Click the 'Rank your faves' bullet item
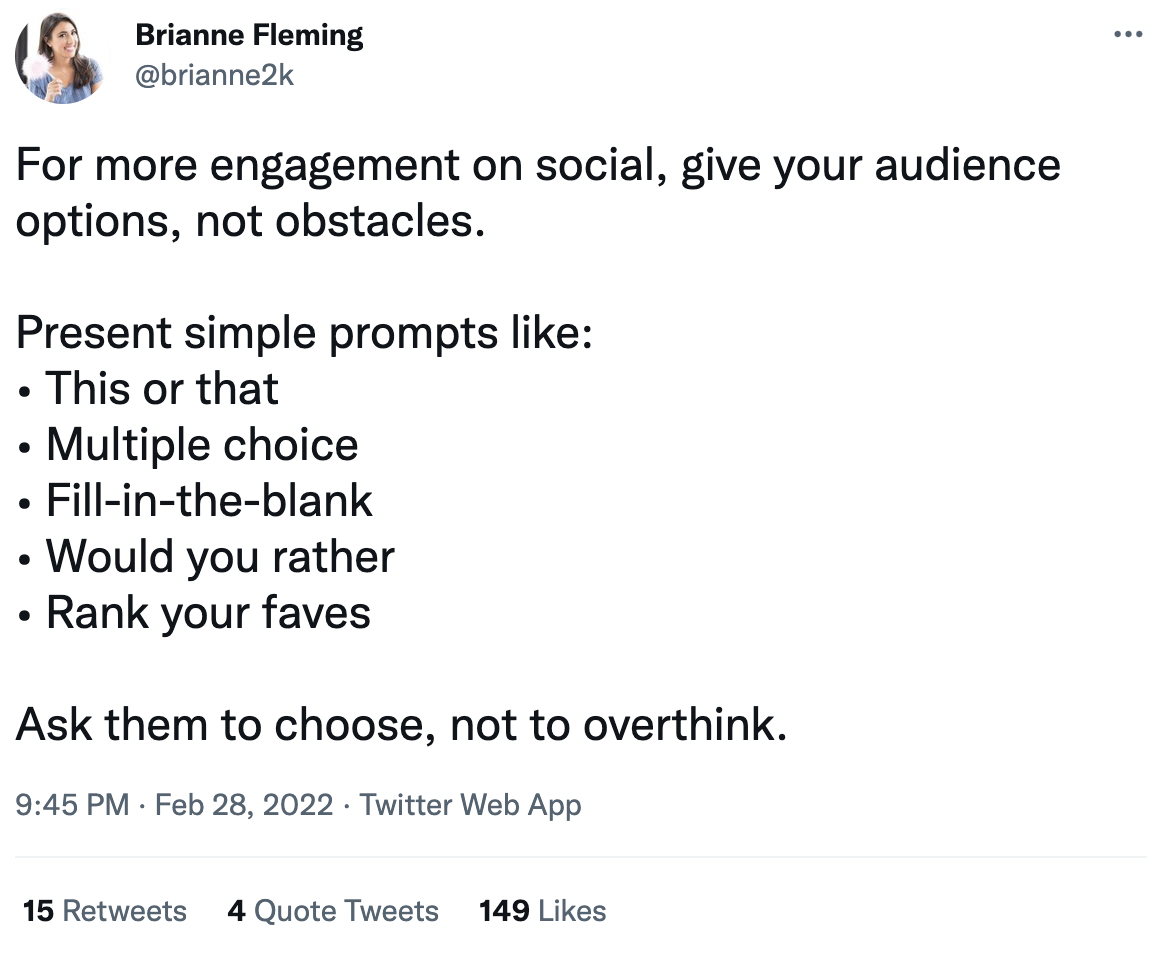 [x=208, y=613]
